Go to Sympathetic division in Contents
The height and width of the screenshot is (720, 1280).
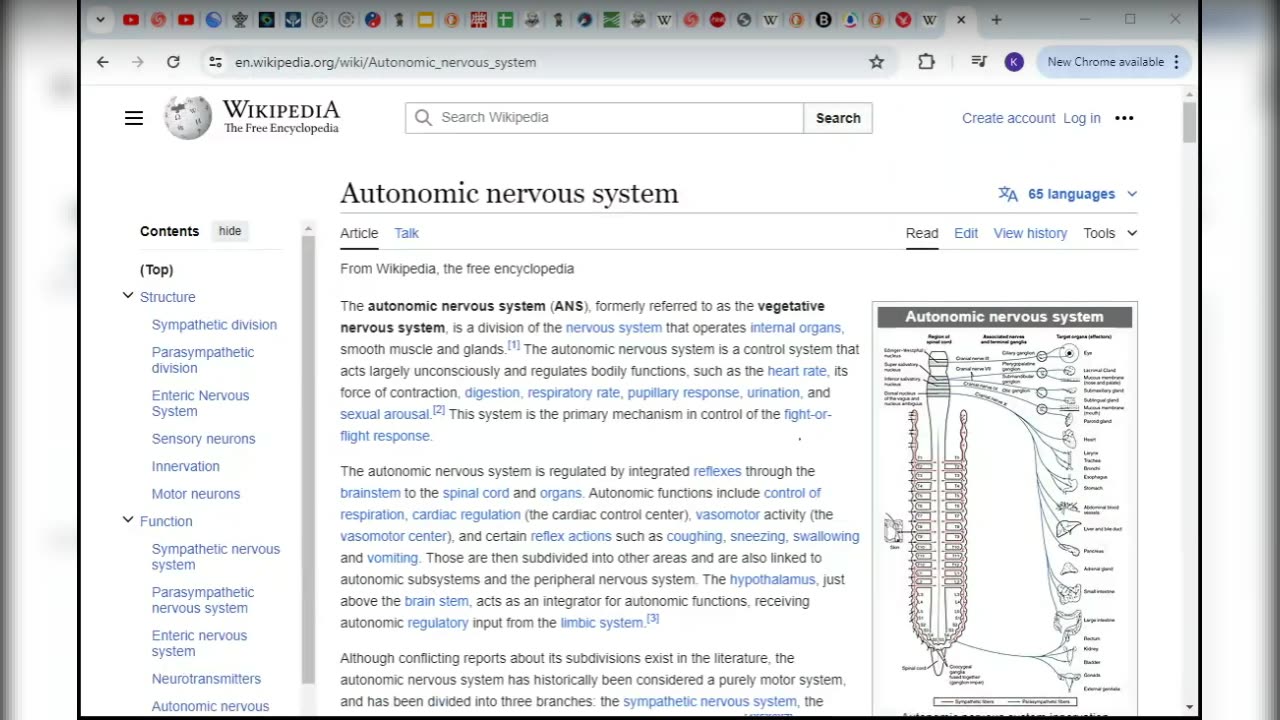click(x=214, y=325)
